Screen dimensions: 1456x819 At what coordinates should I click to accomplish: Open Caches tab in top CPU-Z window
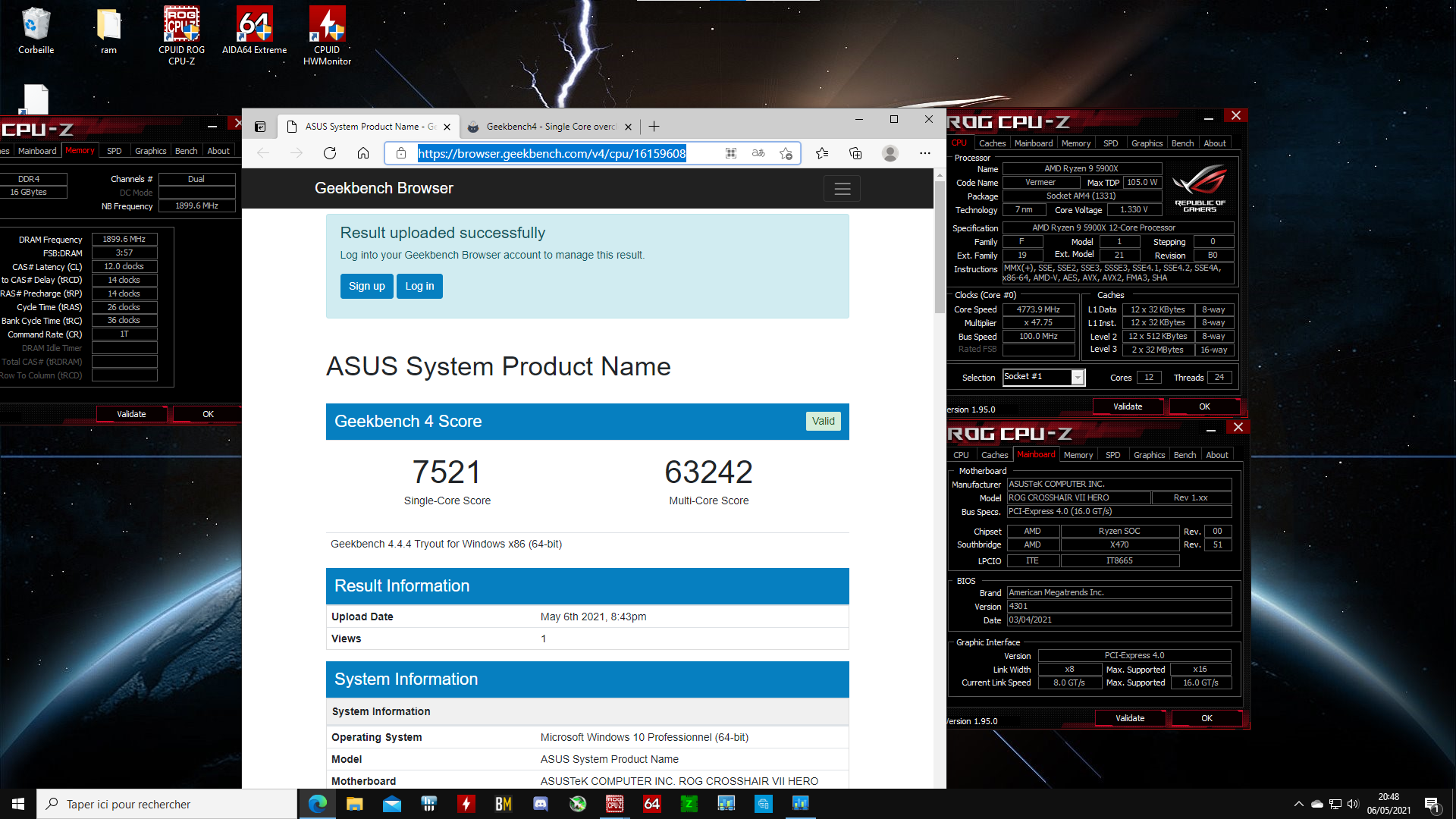tap(992, 143)
